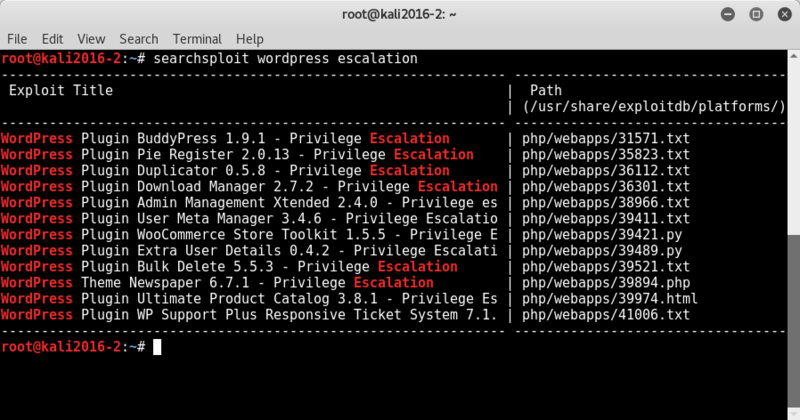Click path php/webapps/39411.txt
Viewport: 800px width, 420px height.
[606, 218]
